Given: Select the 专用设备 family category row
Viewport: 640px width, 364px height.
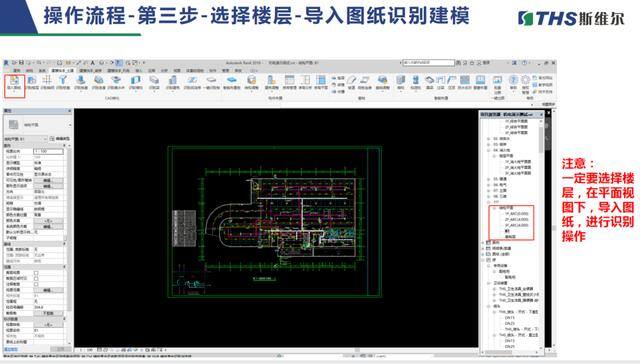Looking at the screenshot, I should click(500, 266).
